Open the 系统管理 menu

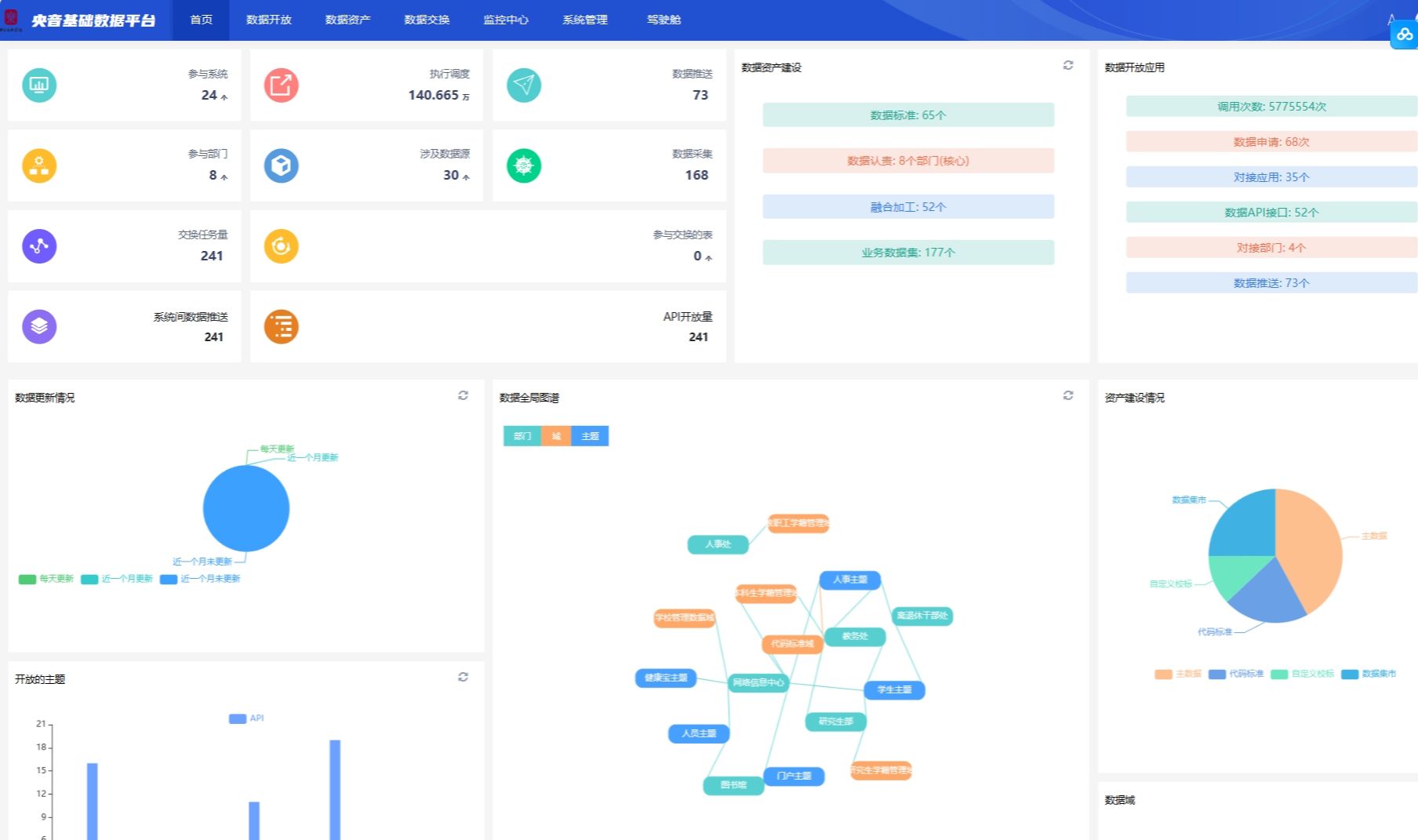[584, 20]
